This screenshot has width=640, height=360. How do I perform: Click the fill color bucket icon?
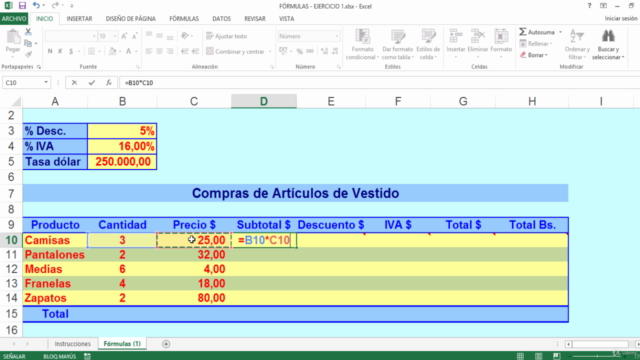(112, 51)
